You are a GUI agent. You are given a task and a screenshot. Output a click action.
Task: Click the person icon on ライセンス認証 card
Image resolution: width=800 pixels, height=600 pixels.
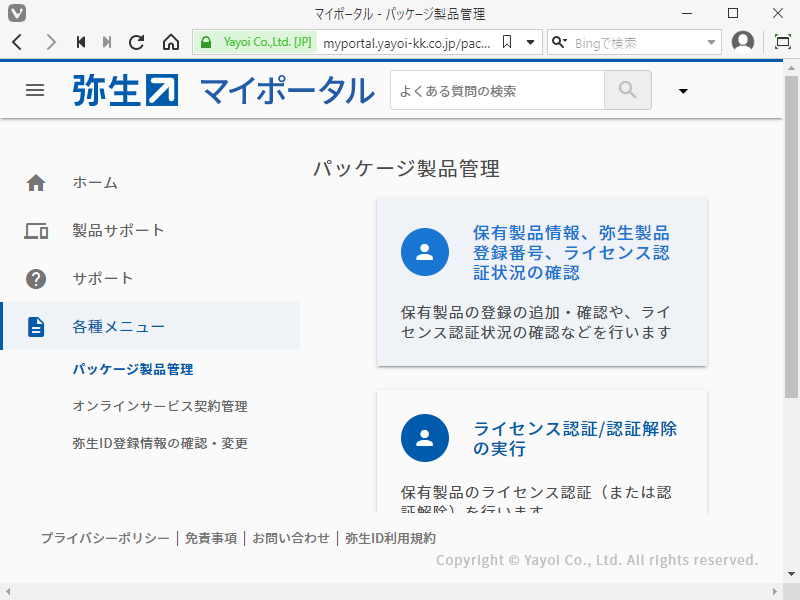(x=424, y=438)
